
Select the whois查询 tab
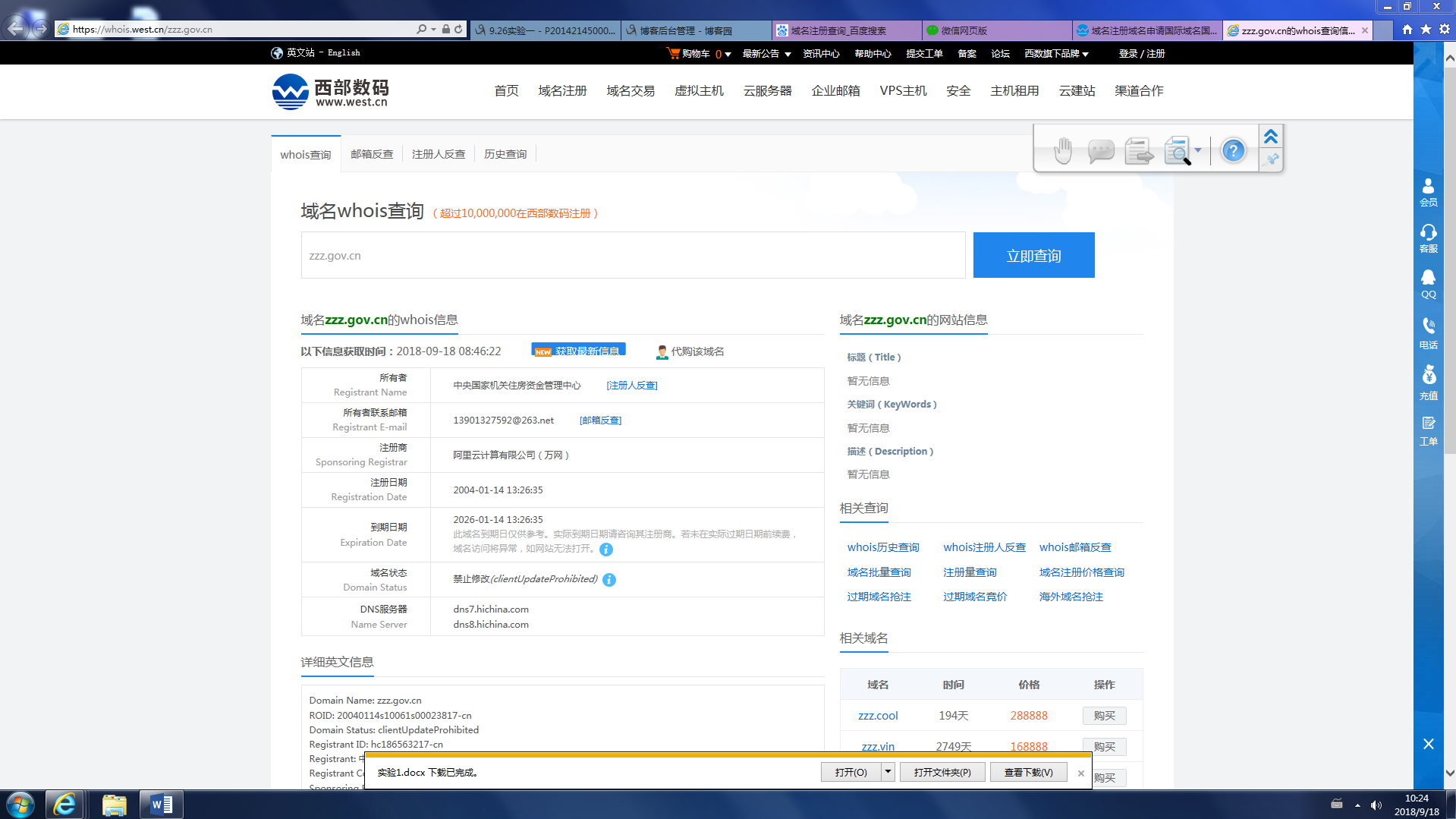pos(306,154)
